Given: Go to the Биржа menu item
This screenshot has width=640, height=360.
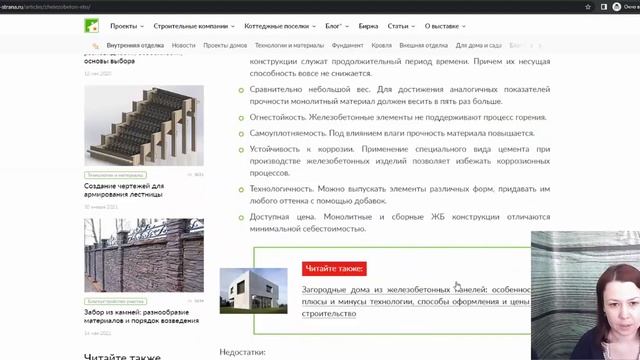Looking at the screenshot, I should coord(368,26).
